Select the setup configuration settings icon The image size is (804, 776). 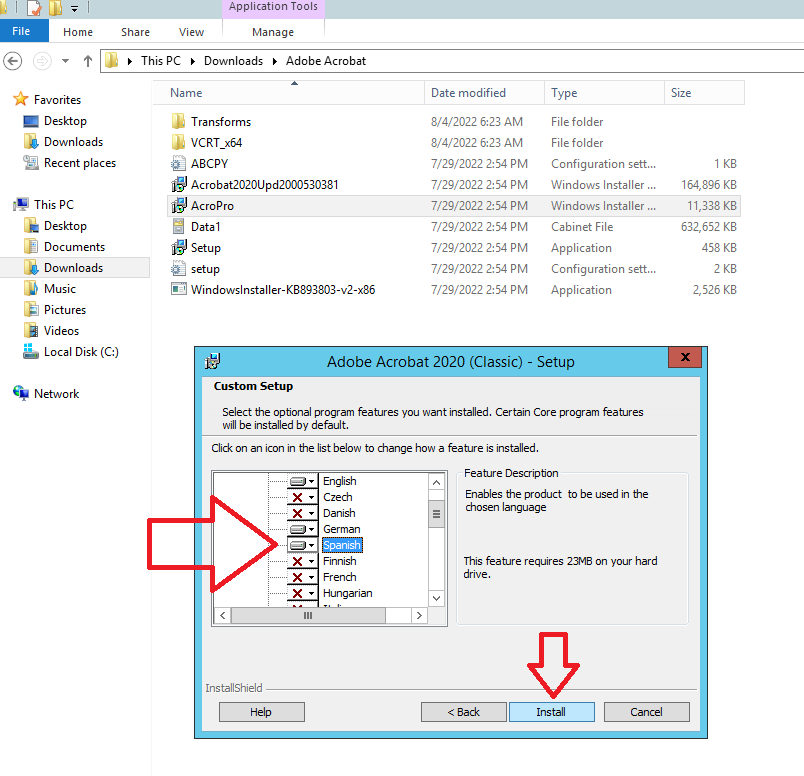coord(178,269)
